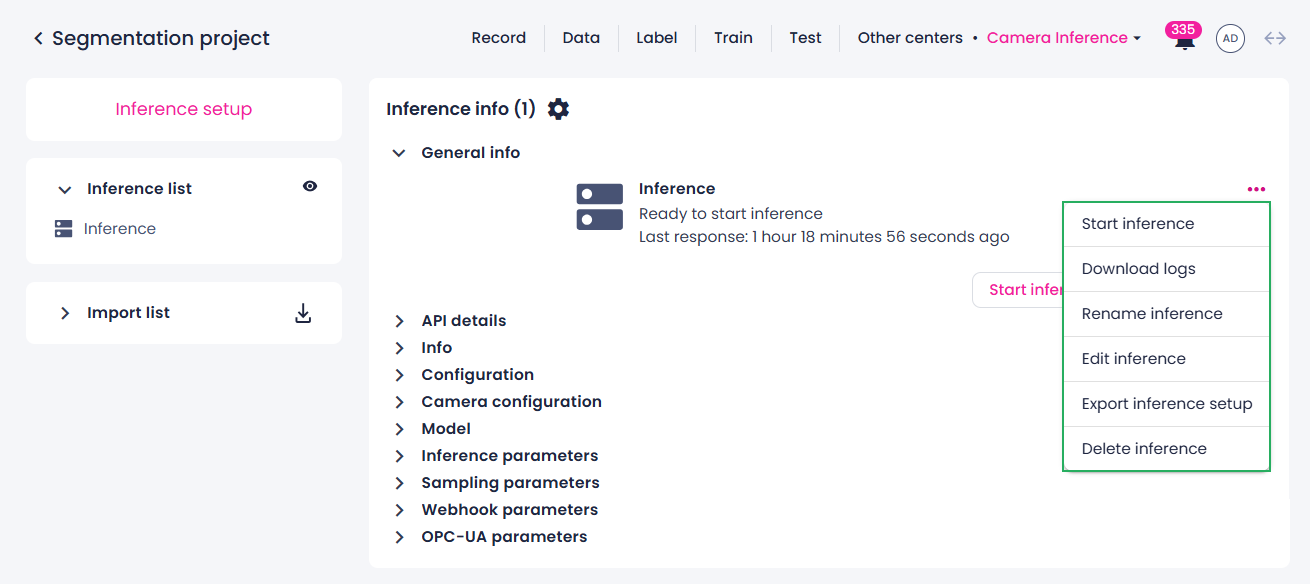This screenshot has height=584, width=1310.
Task: Choose Delete inference from the menu
Action: [x=1166, y=449]
